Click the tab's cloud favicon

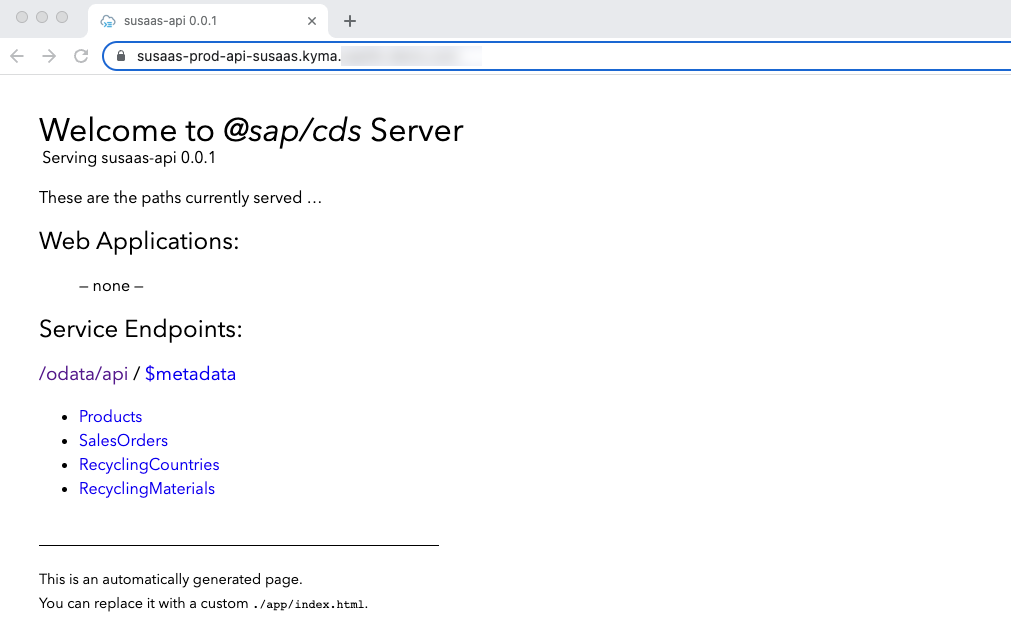pyautogui.click(x=108, y=21)
